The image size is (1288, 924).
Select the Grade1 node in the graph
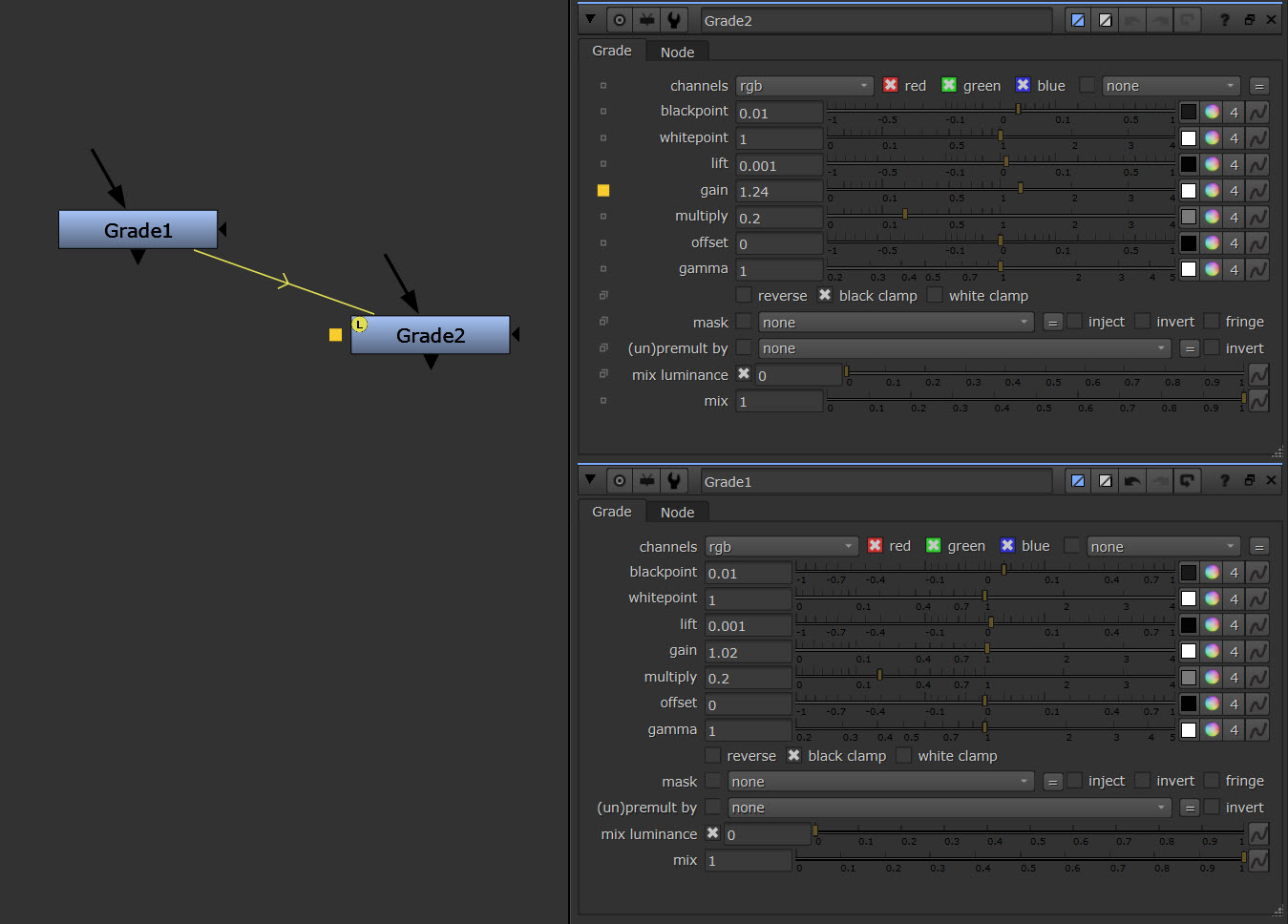pyautogui.click(x=138, y=230)
